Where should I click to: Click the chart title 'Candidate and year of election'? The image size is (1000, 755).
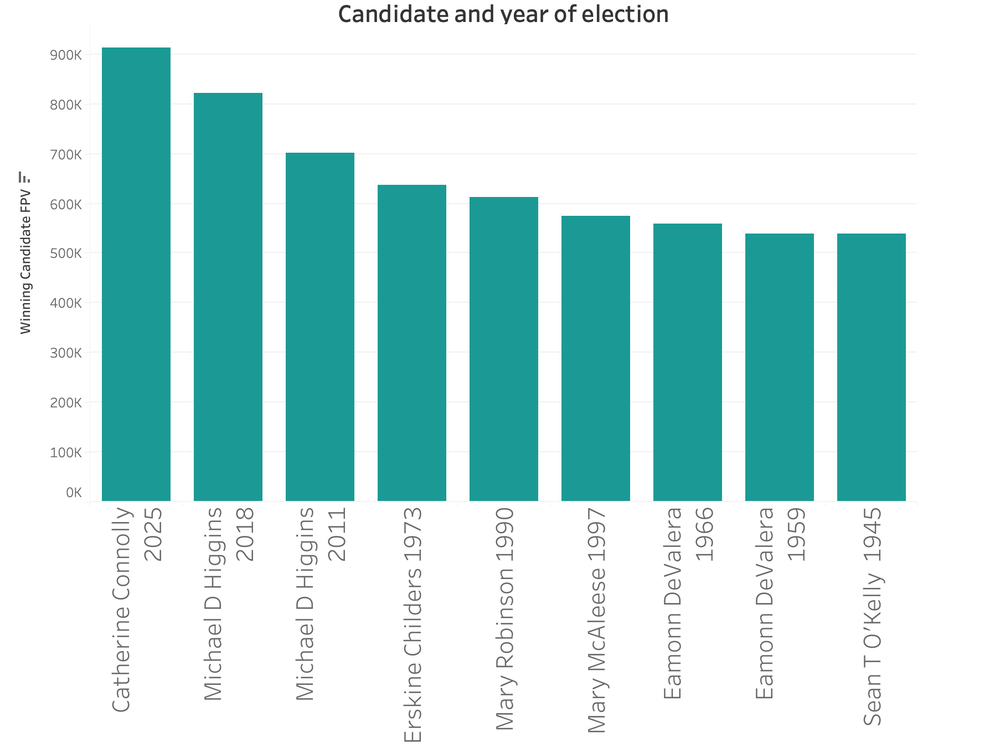pos(503,14)
